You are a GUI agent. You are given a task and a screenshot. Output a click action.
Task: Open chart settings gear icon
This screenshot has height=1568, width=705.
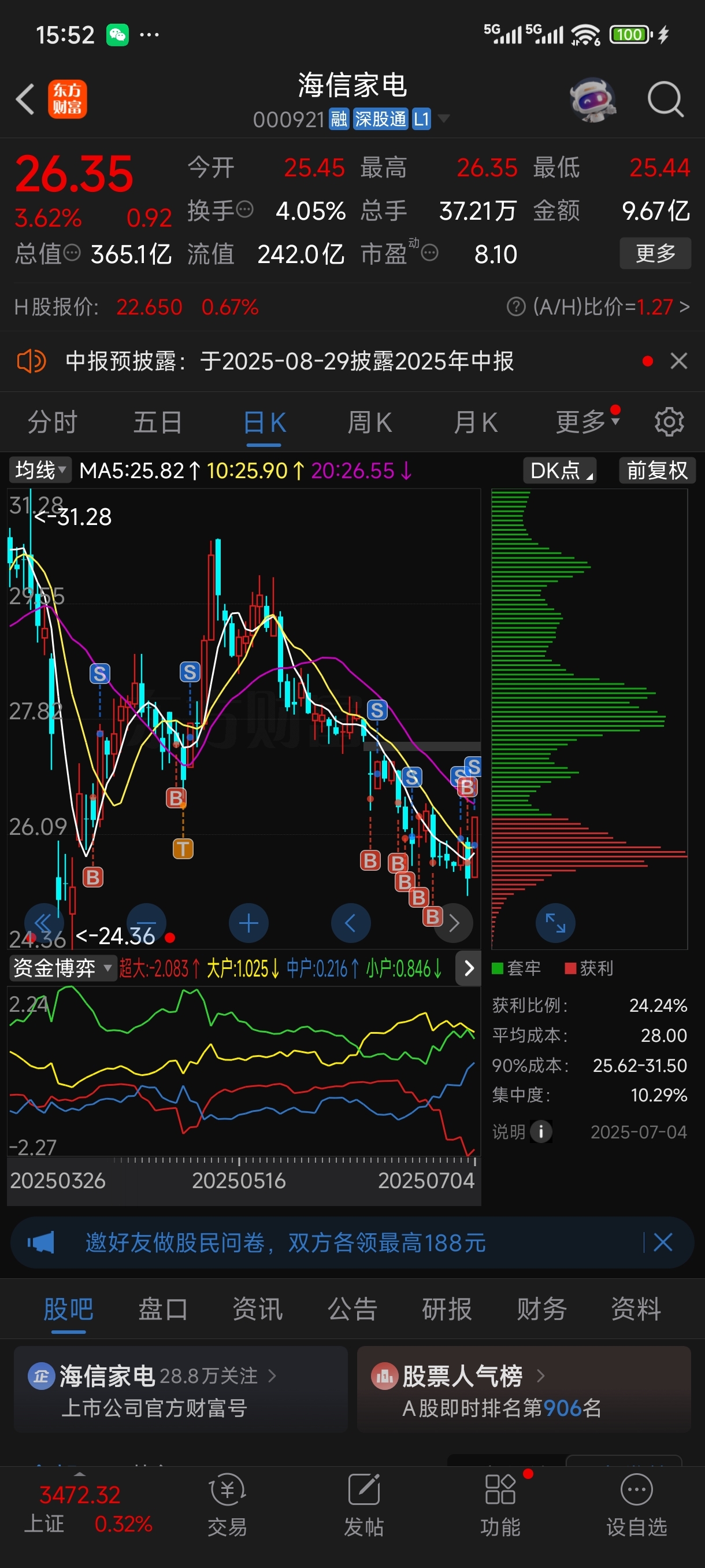coord(669,422)
